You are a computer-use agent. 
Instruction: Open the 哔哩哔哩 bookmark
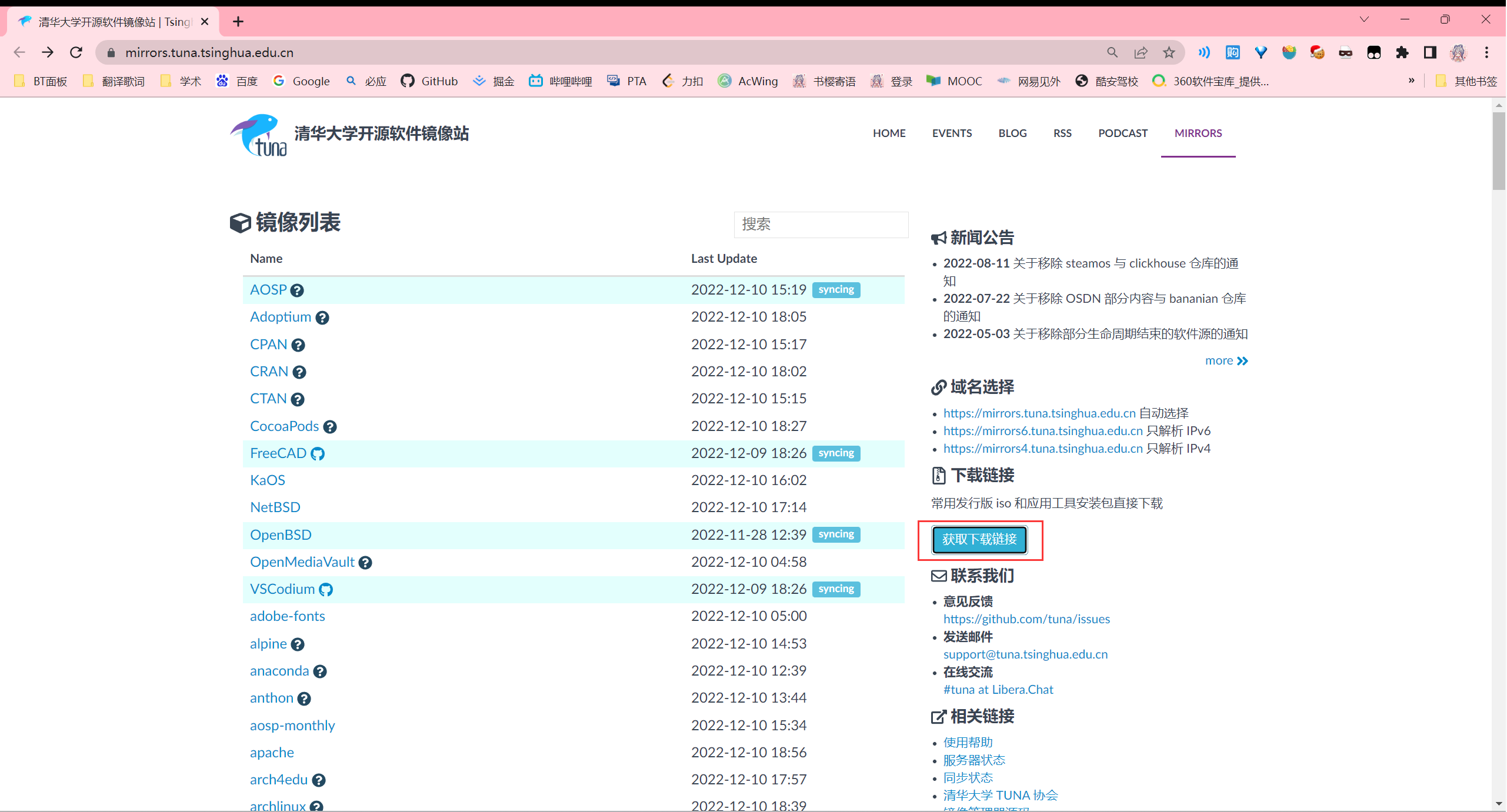tap(560, 81)
